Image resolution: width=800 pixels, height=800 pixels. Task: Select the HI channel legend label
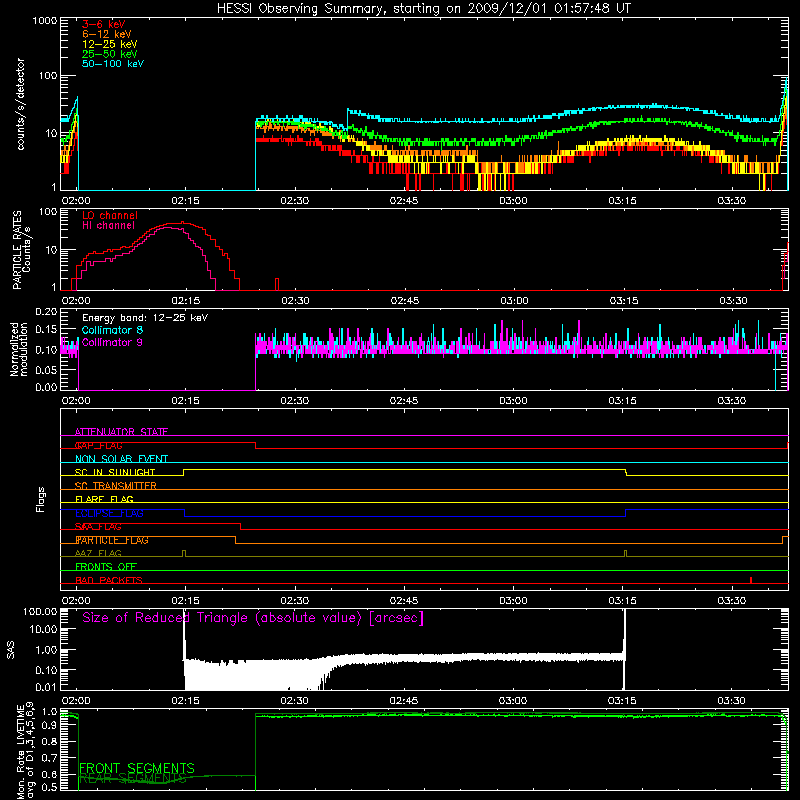coord(109,226)
